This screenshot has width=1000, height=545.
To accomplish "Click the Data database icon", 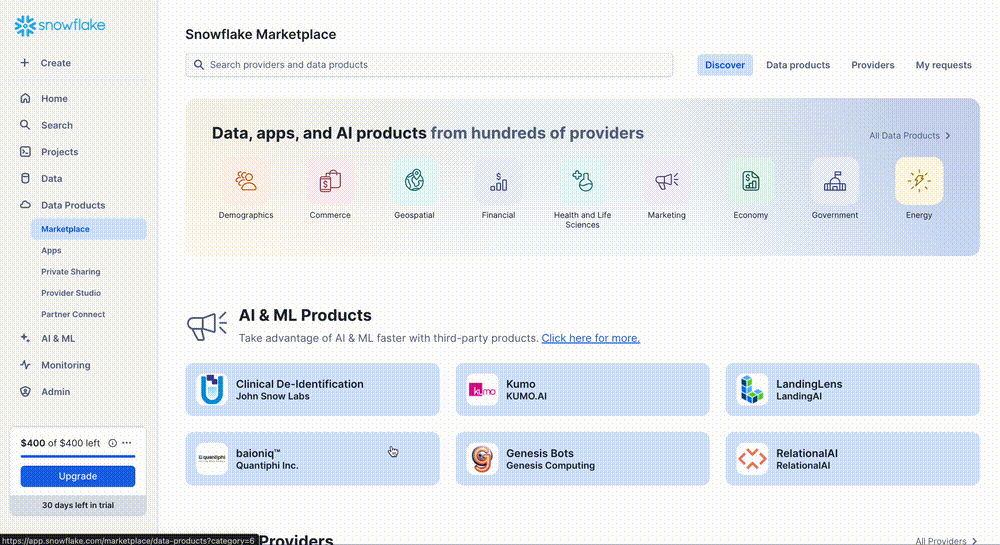I will [x=25, y=178].
